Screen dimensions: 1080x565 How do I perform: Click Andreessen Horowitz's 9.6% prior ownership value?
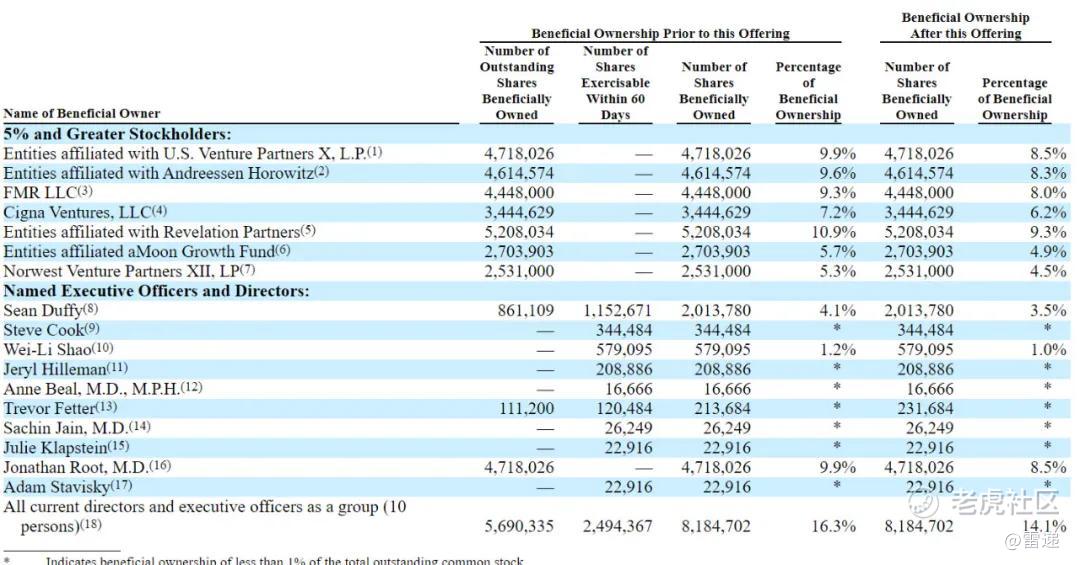(838, 174)
